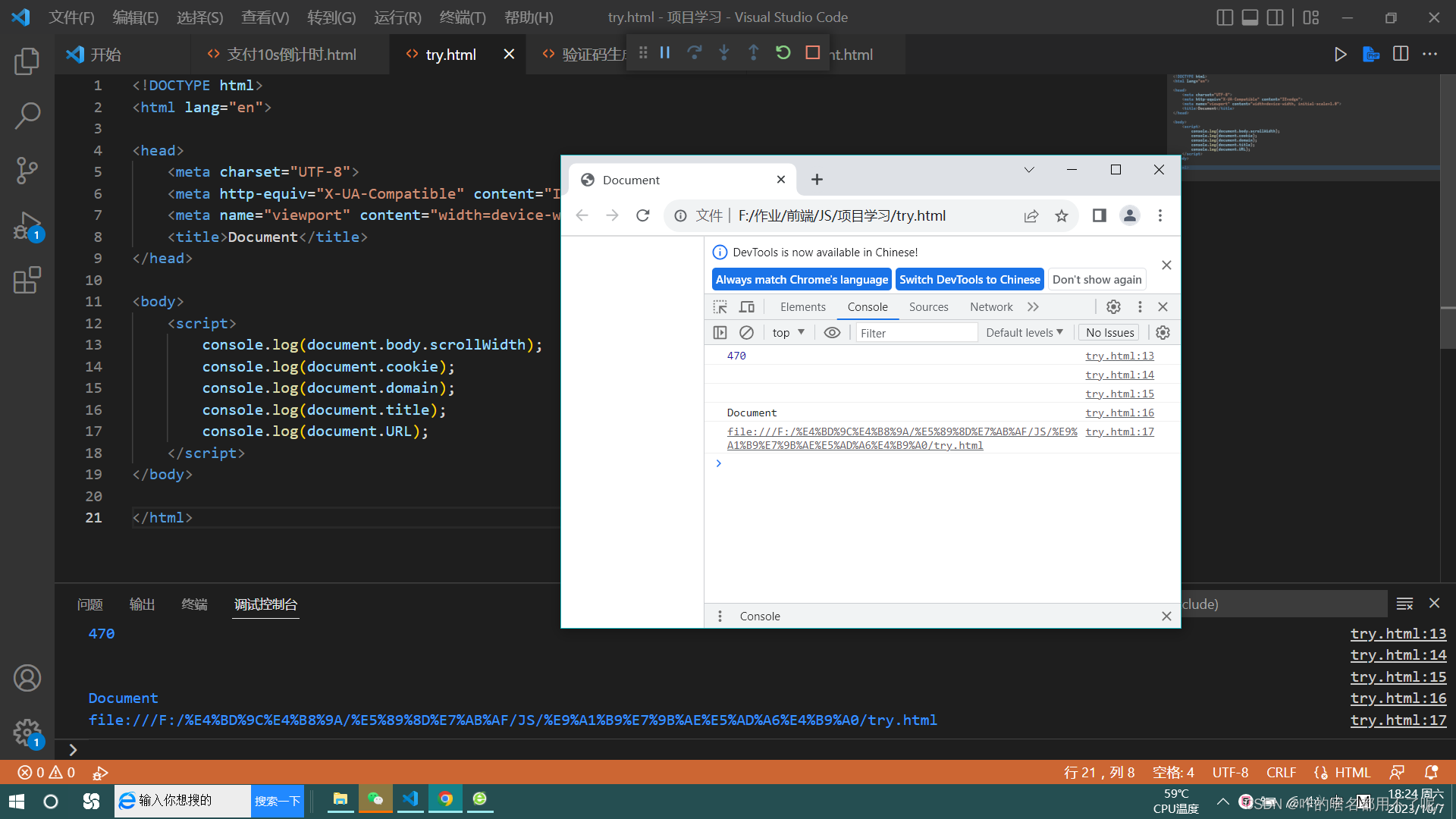
Task: Open the Explorer view in VS Code sidebar
Action: tap(27, 61)
